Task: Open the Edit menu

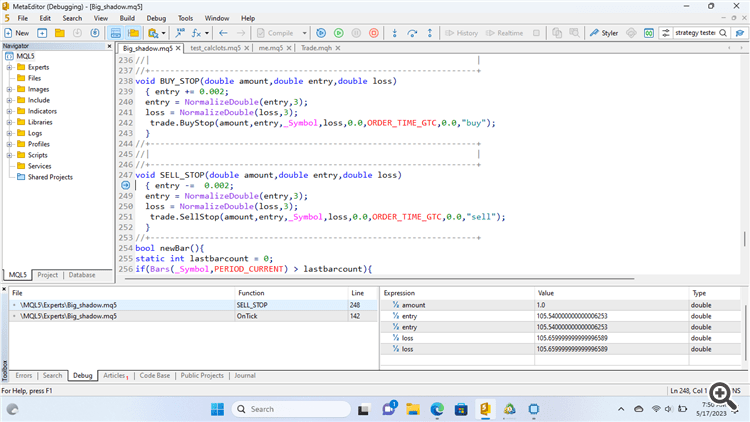Action: 45,18
